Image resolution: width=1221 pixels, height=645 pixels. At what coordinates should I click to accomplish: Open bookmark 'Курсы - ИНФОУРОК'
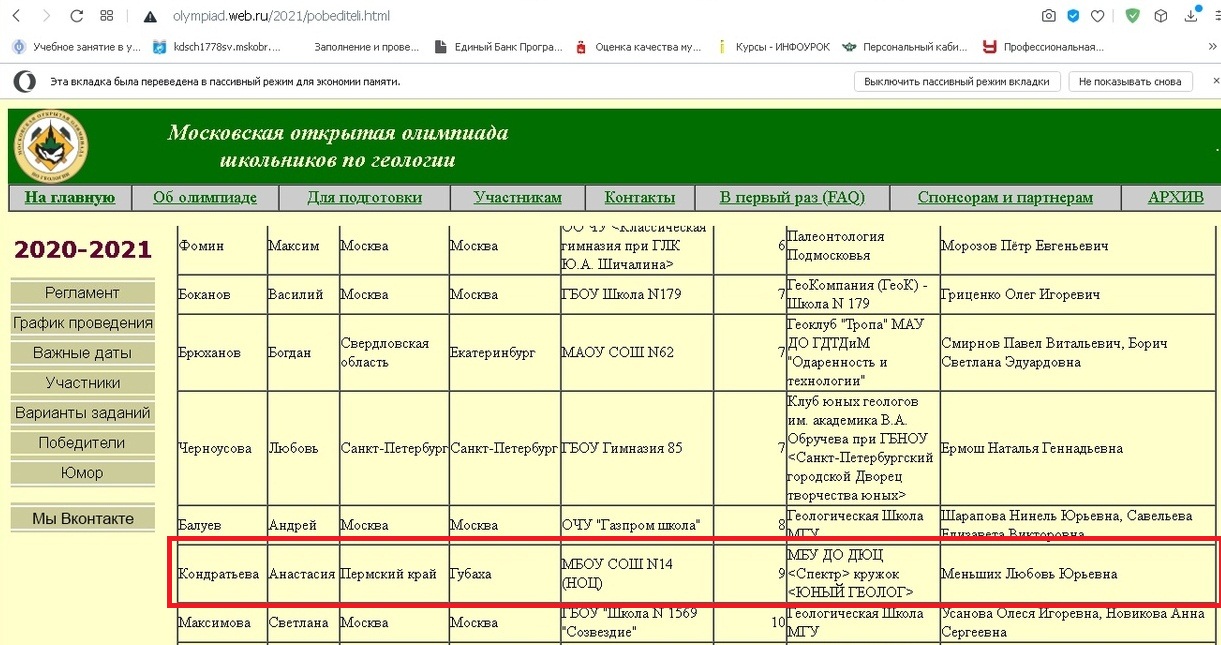(774, 46)
